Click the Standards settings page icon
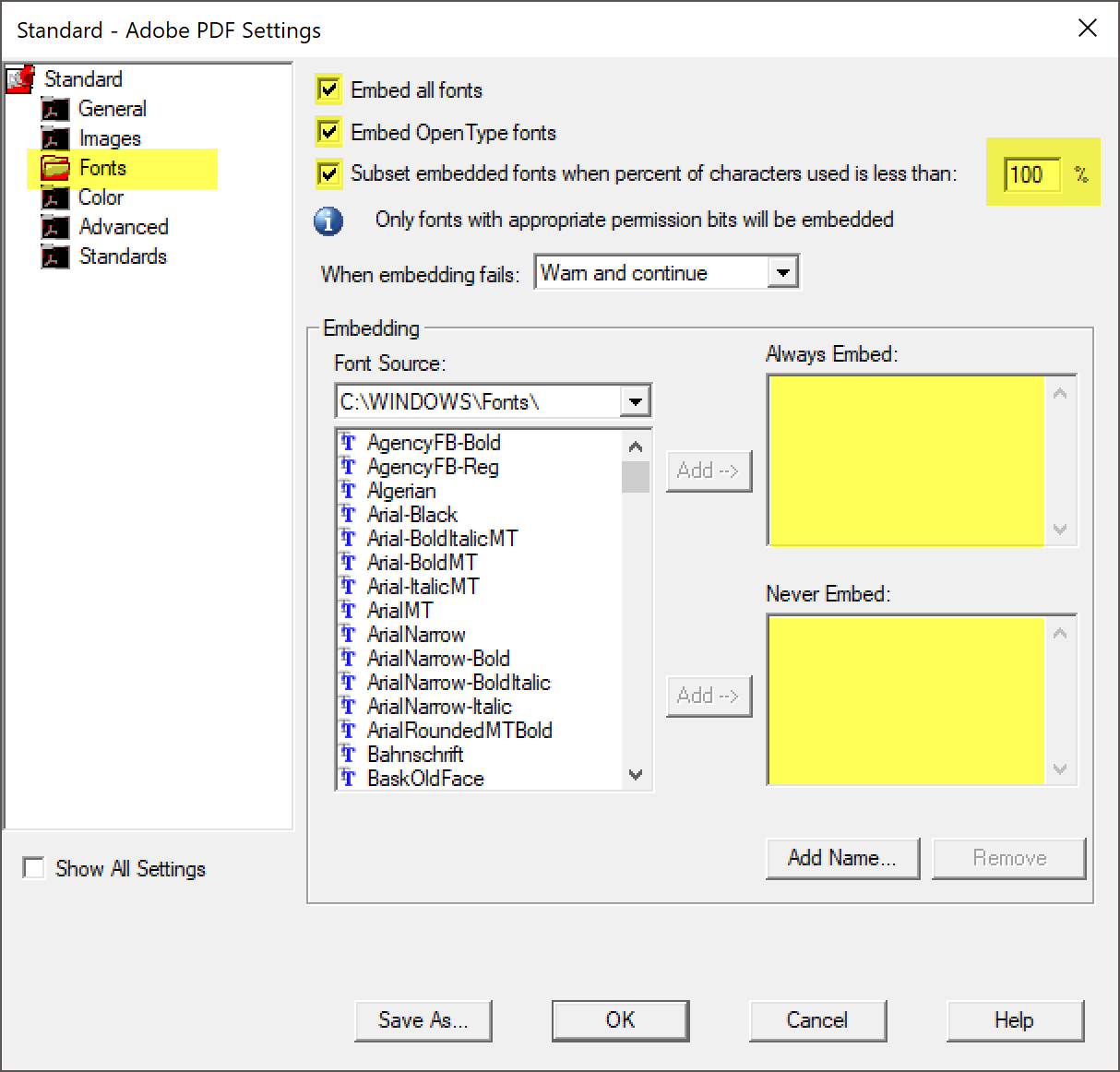Viewport: 1120px width, 1072px height. 54,256
